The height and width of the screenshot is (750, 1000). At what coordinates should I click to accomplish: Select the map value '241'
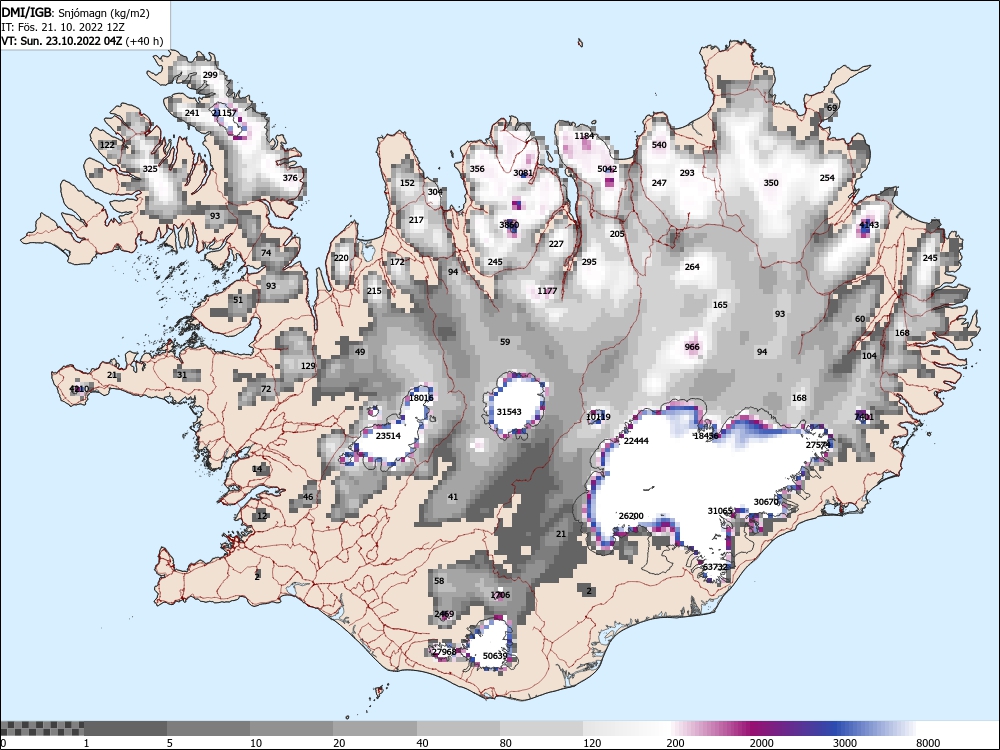coord(192,113)
